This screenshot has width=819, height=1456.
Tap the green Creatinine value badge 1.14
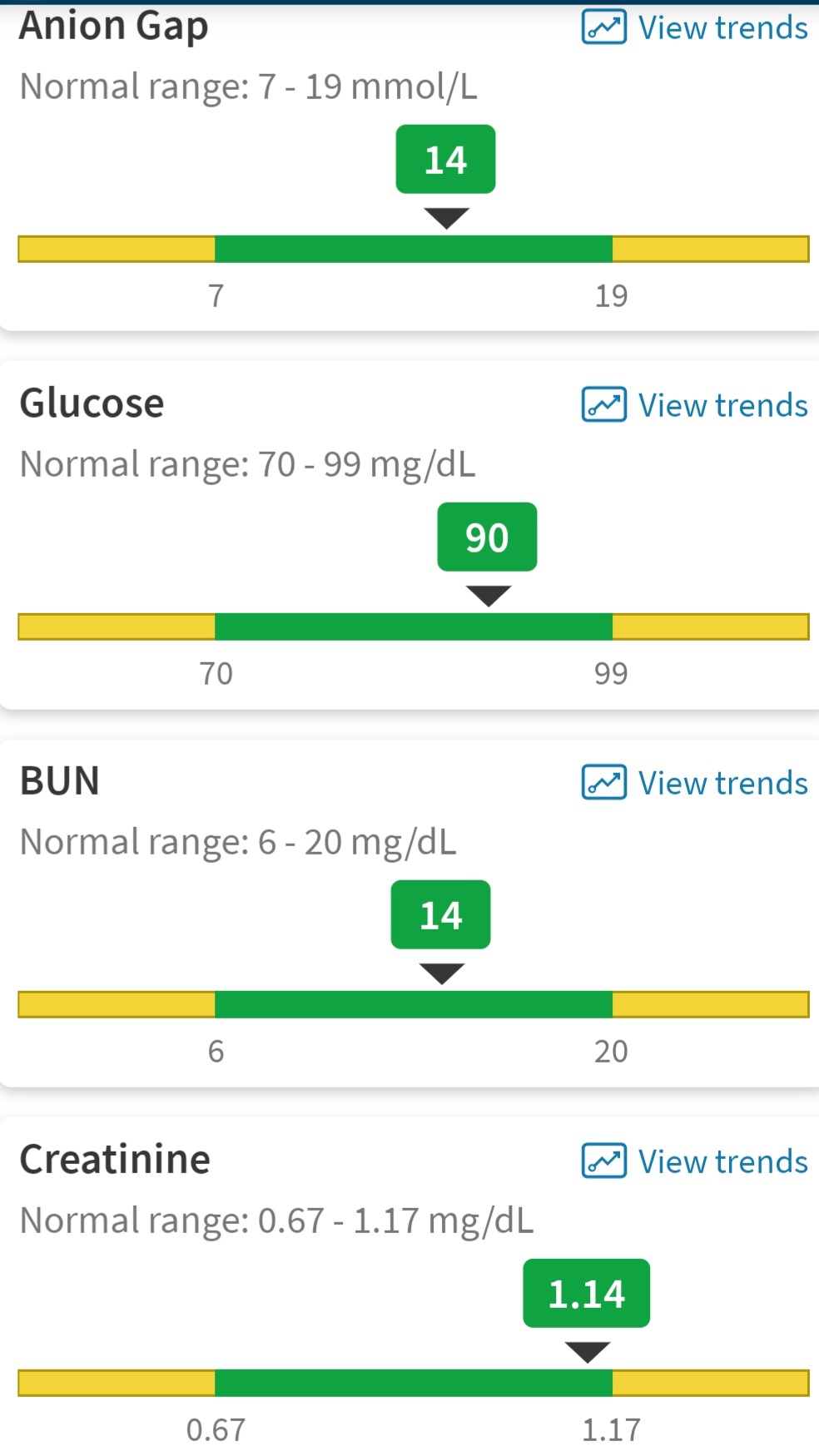[x=586, y=1293]
